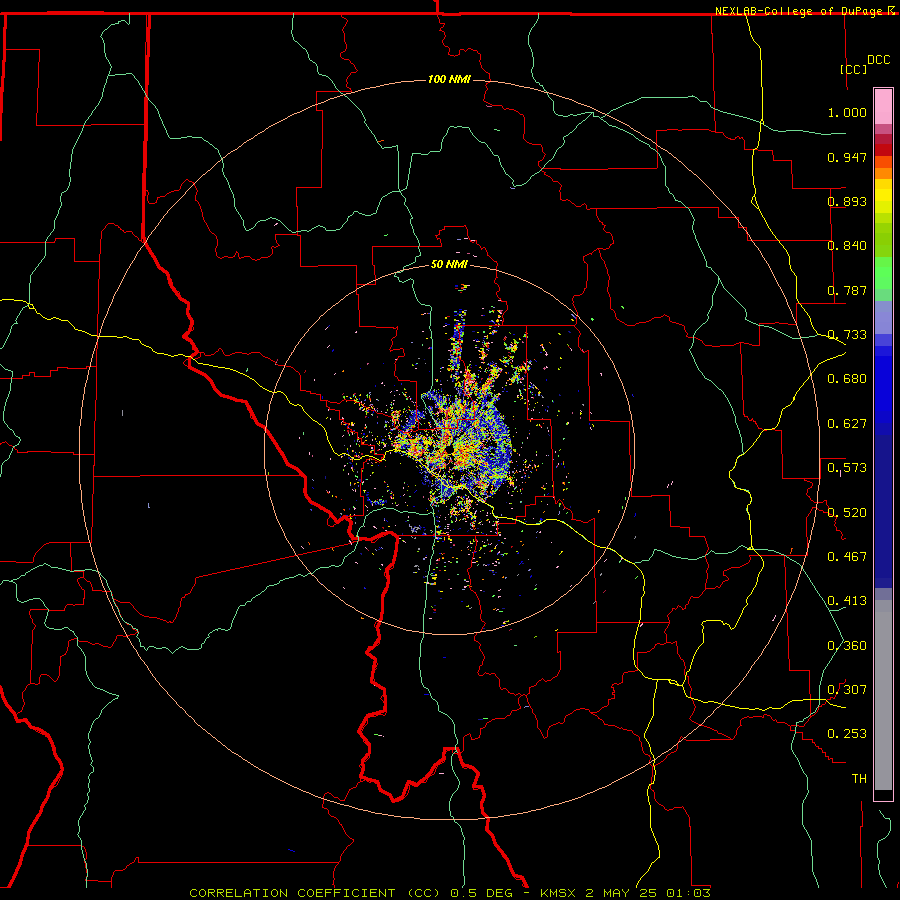Click the 0.413 value on the color scale
Image resolution: width=900 pixels, height=900 pixels.
coord(847,601)
